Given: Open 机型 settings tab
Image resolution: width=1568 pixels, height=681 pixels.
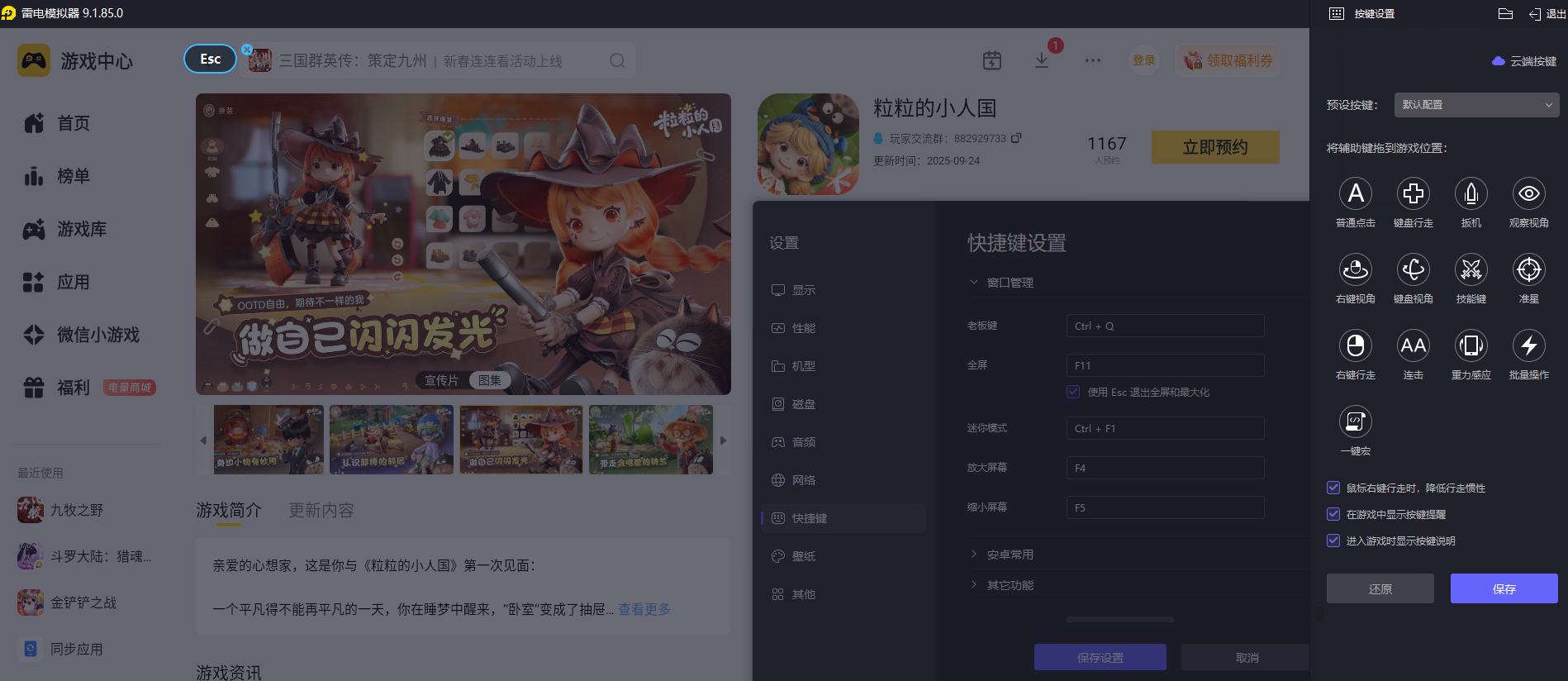Looking at the screenshot, I should (x=843, y=366).
